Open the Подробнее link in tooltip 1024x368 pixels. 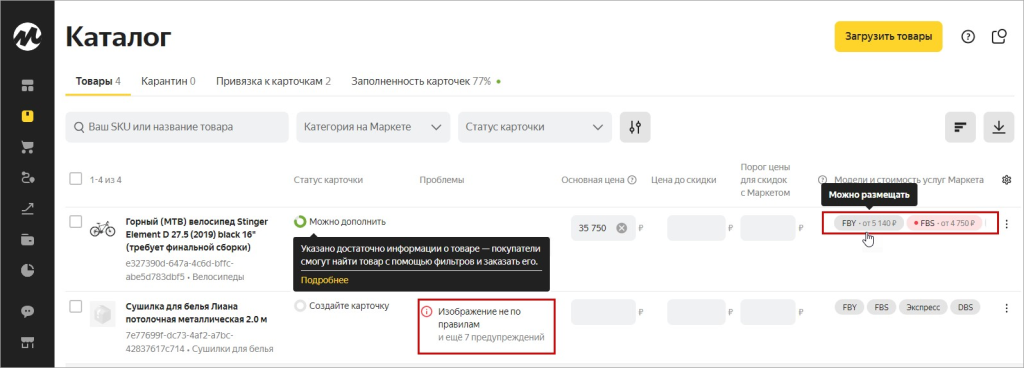click(325, 280)
